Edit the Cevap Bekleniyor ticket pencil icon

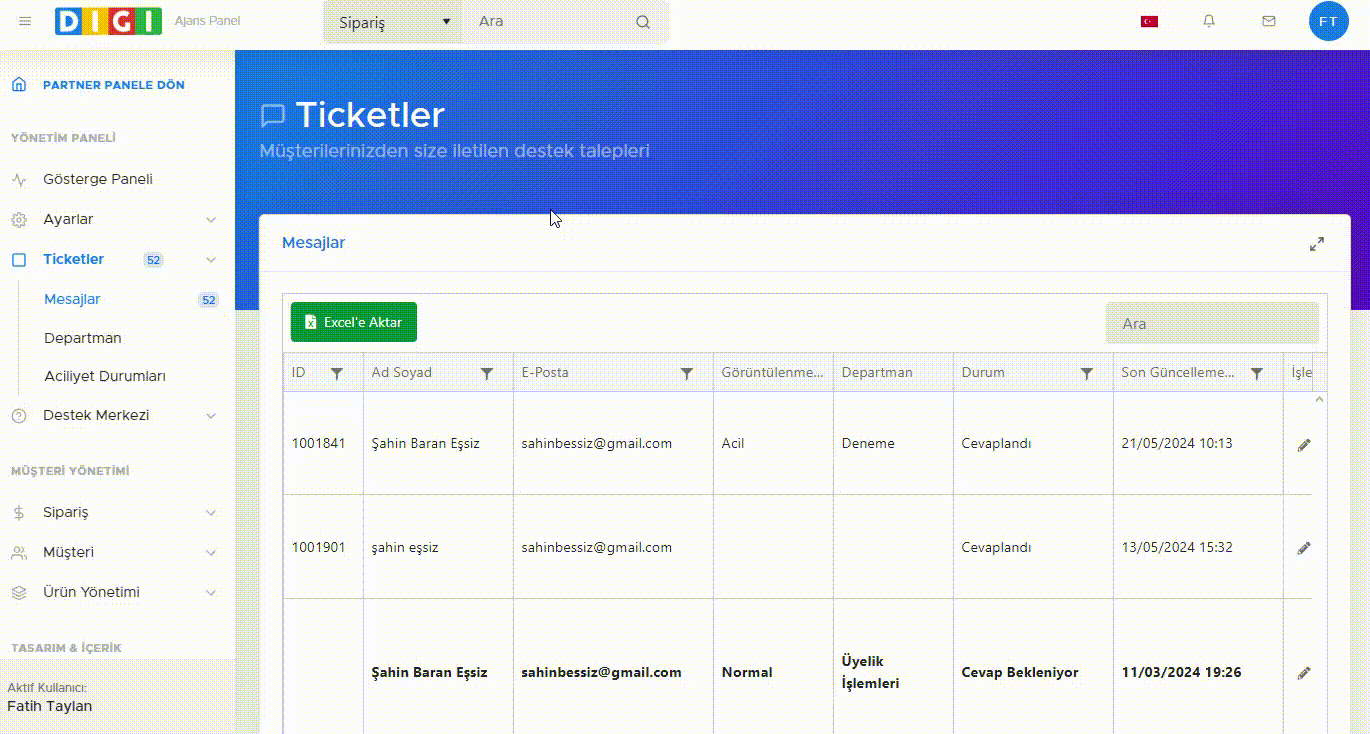(x=1304, y=674)
